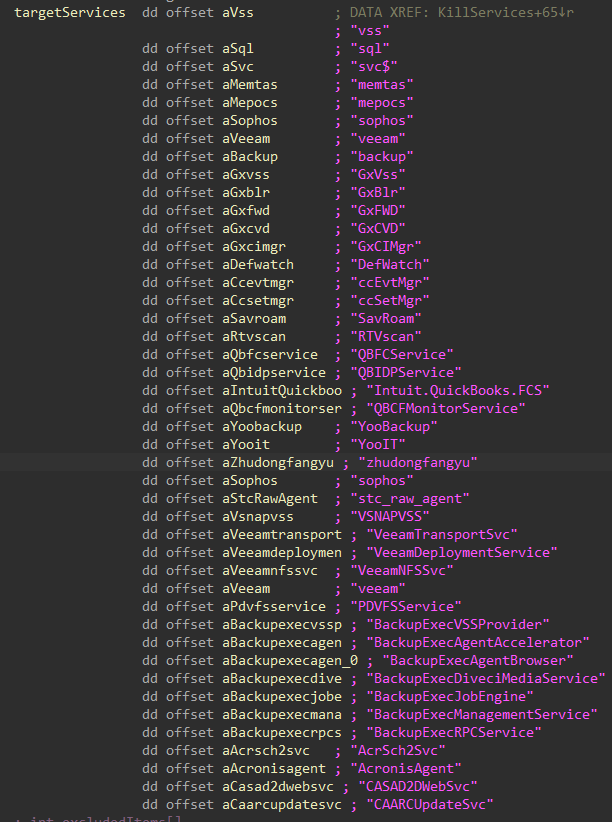Viewport: 612px width, 822px height.
Task: Click the aBackupexecrpcs offset symbol
Action: (x=282, y=733)
